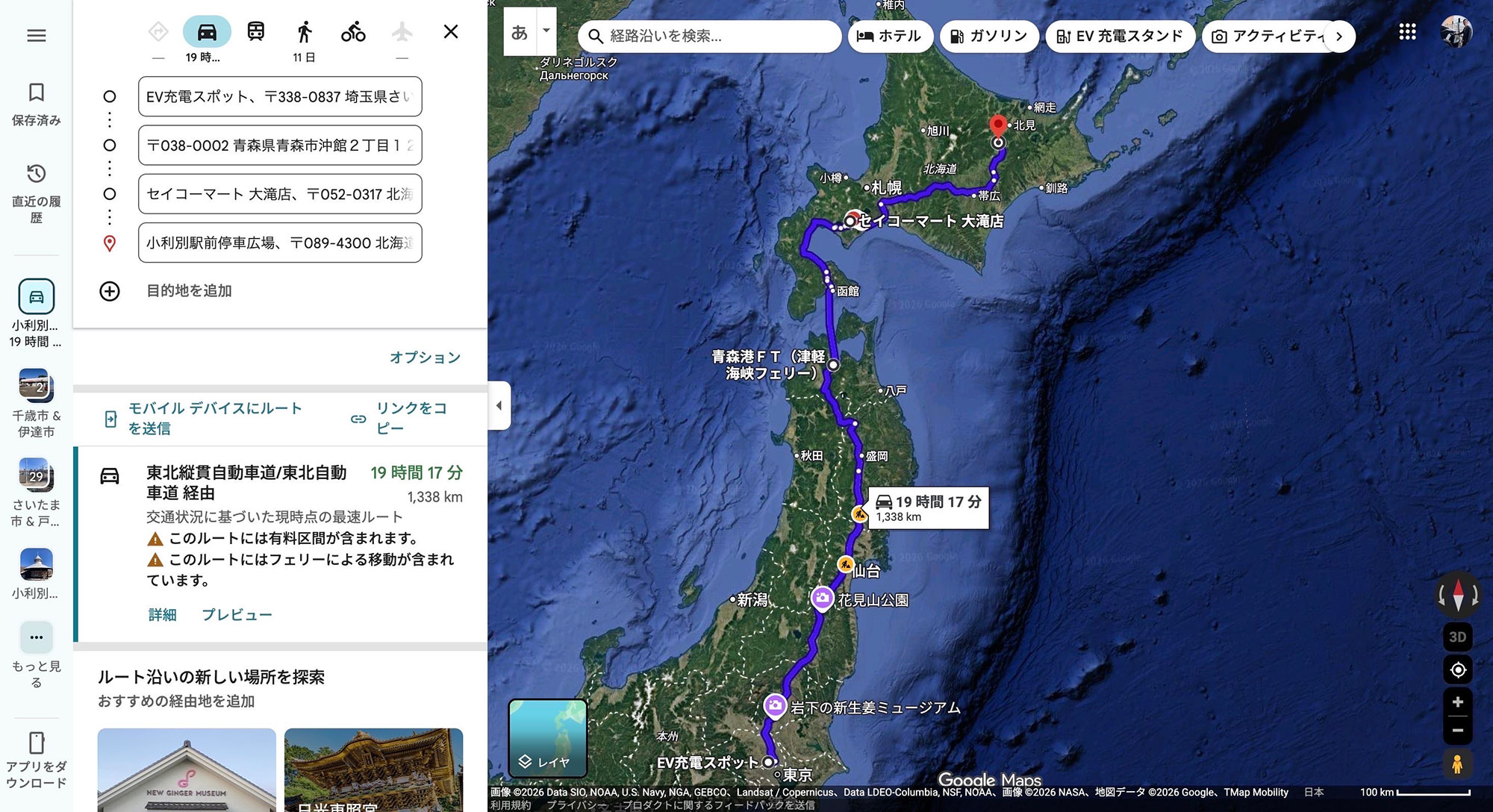
Task: Choose walking travel mode
Action: [304, 31]
